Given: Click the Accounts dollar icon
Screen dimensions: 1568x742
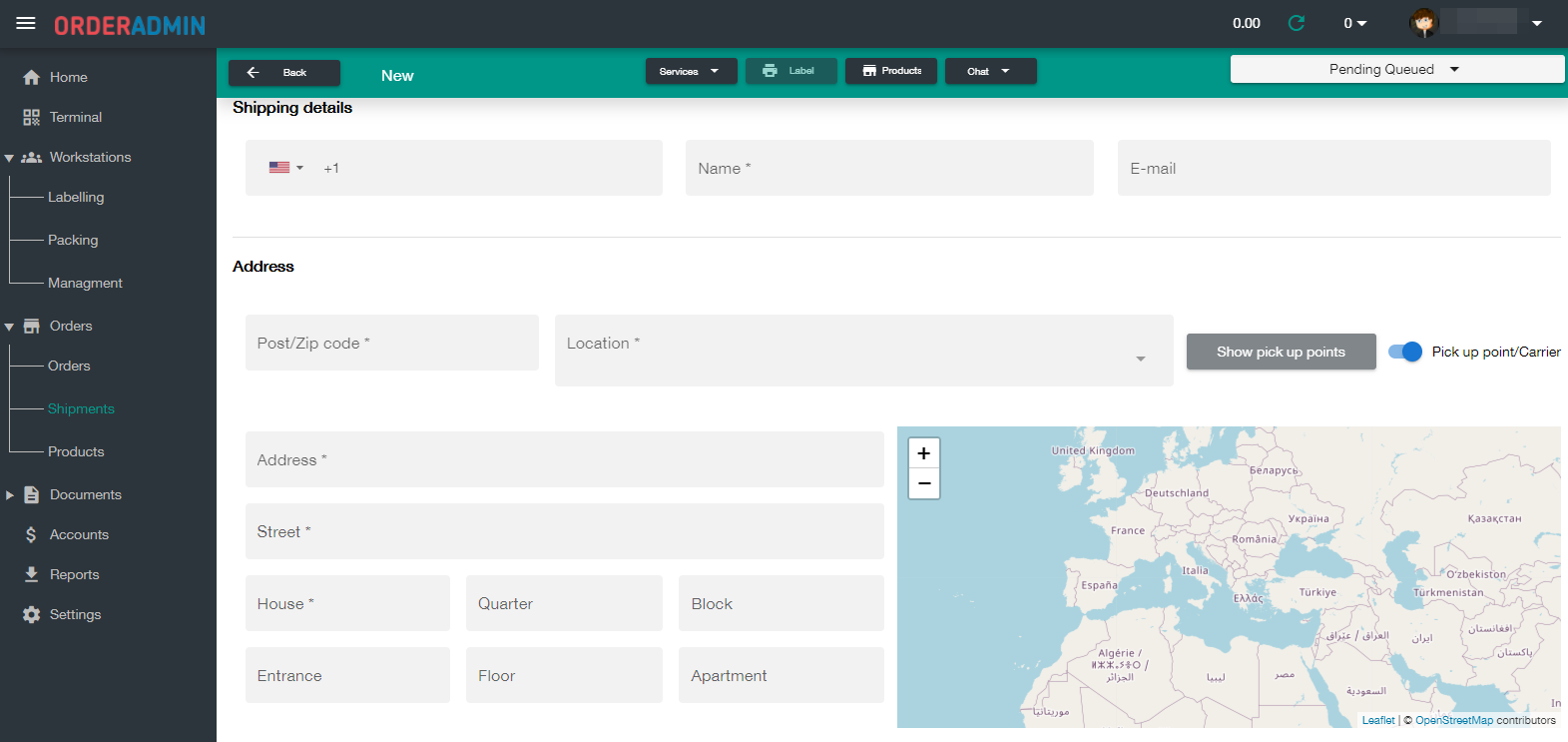Looking at the screenshot, I should [32, 534].
